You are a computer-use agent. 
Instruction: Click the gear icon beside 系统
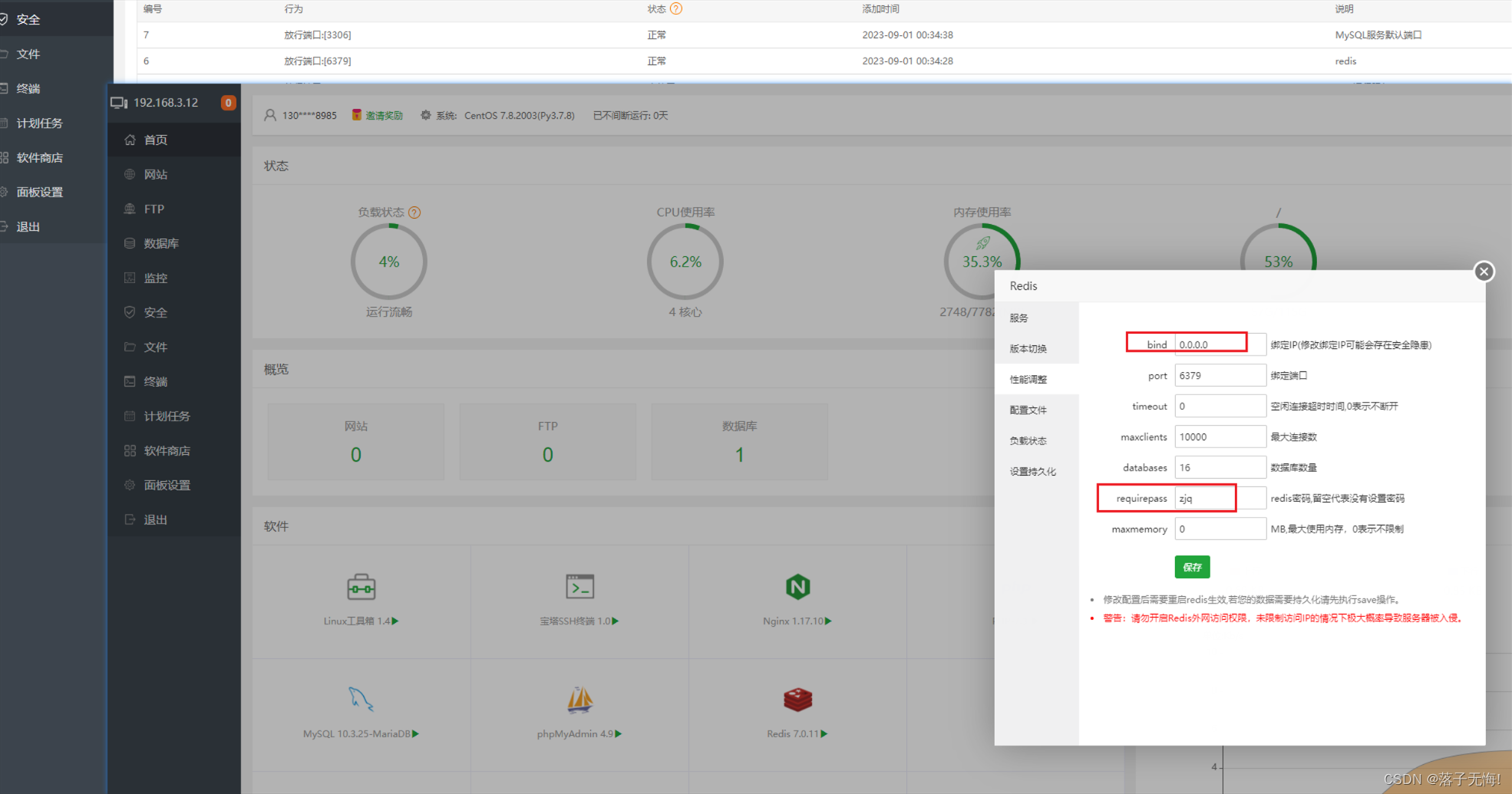pos(425,115)
